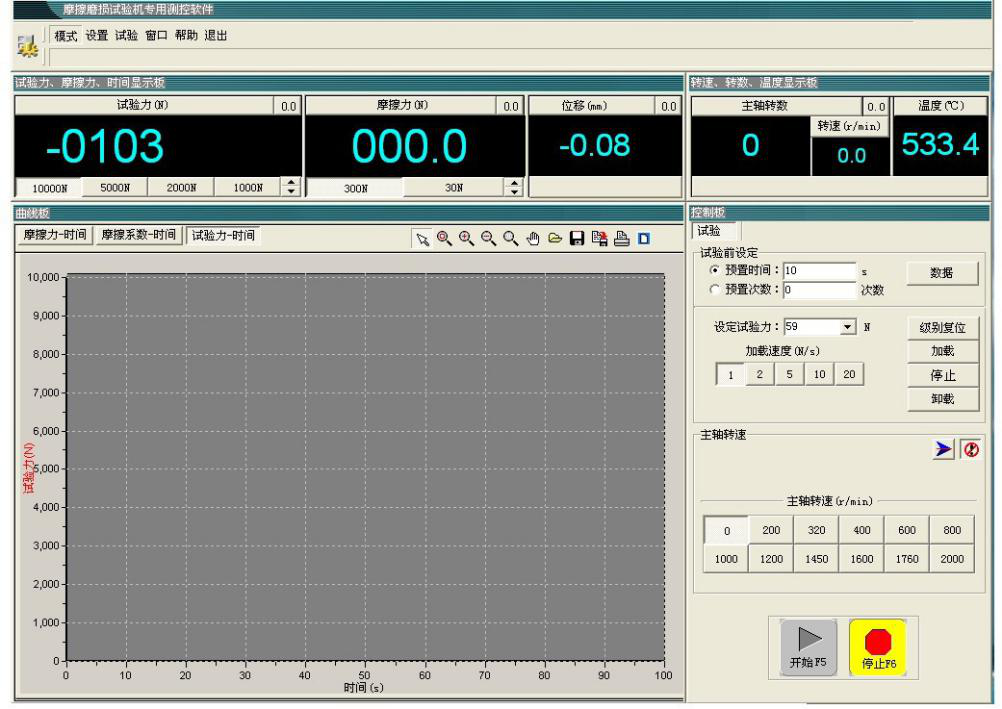Viewport: 1002px width, 709px height.
Task: Print the chart with the printer icon
Action: point(621,238)
